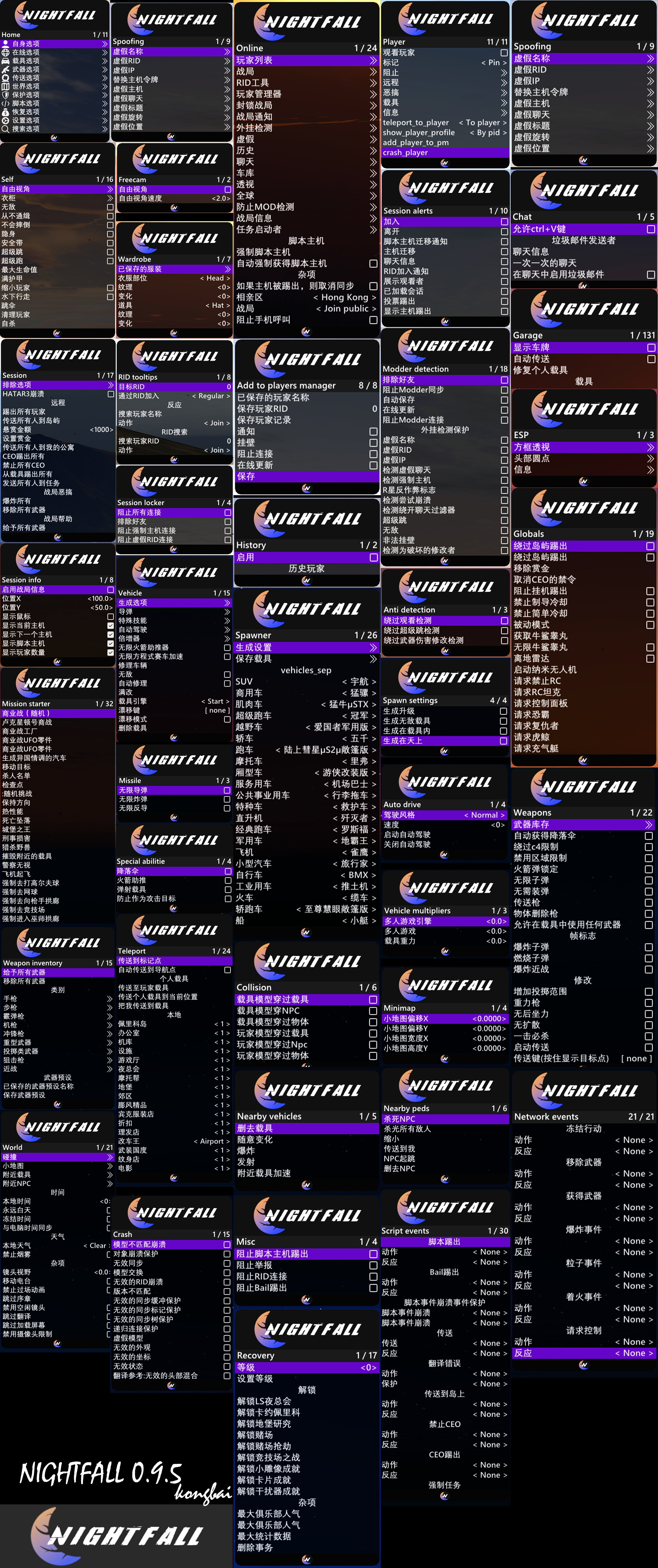Click the rifle icon for weapon options
The width and height of the screenshot is (658, 1568).
(6, 69)
